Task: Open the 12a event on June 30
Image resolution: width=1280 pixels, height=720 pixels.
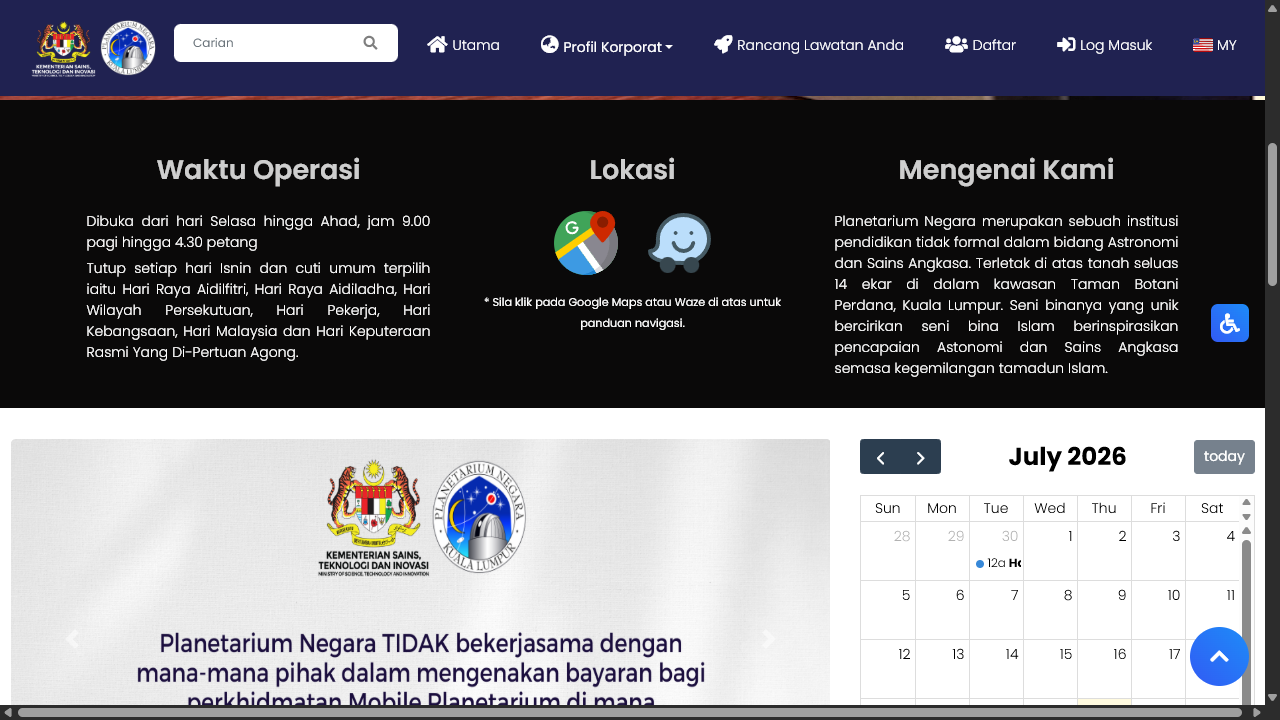Action: tap(998, 563)
